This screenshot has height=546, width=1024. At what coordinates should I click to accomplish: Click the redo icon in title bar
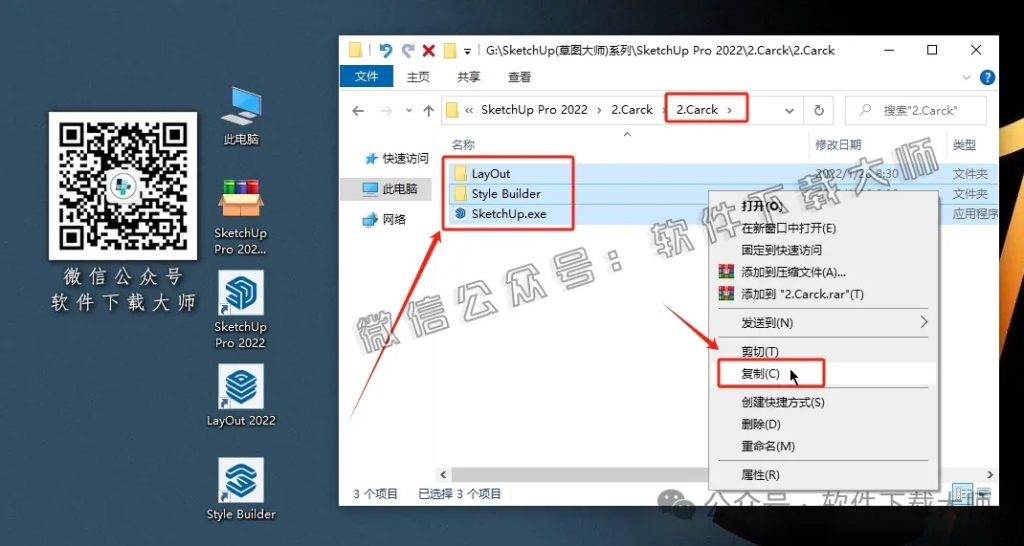(x=408, y=50)
